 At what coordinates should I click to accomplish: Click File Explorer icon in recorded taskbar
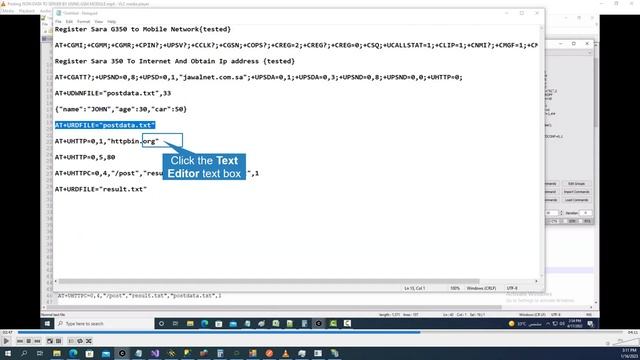(190, 324)
